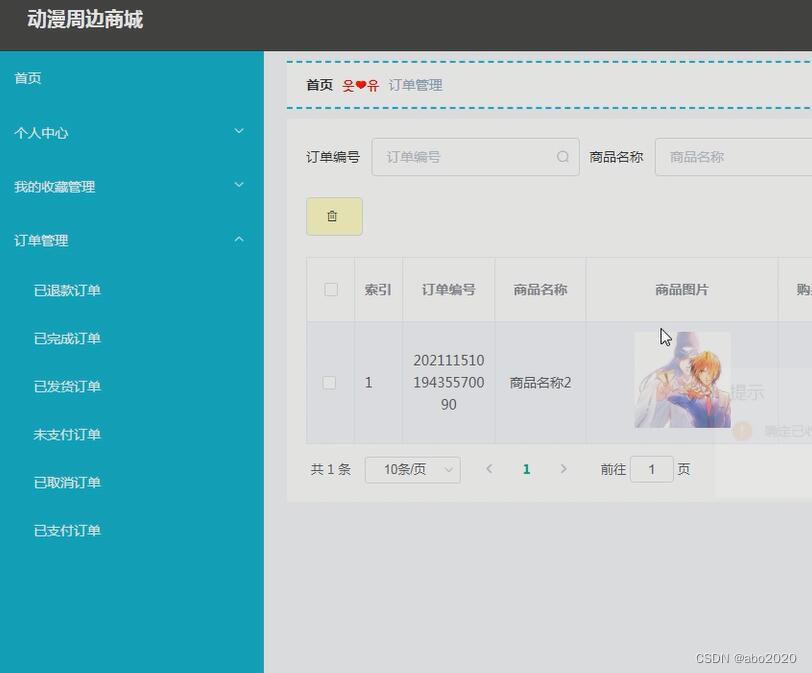The height and width of the screenshot is (673, 812).
Task: Click the 首页 breadcrumb link
Action: pos(320,85)
